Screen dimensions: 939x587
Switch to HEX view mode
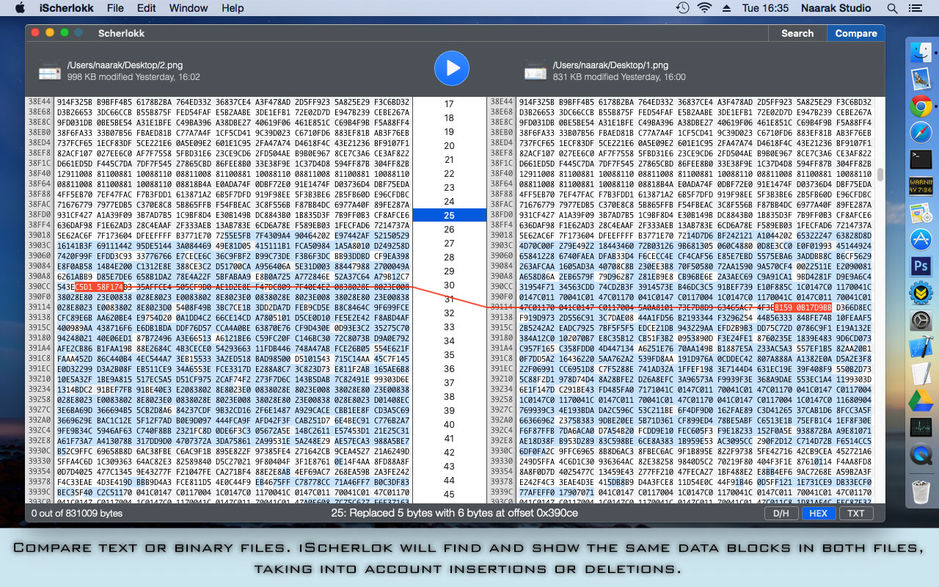point(818,513)
